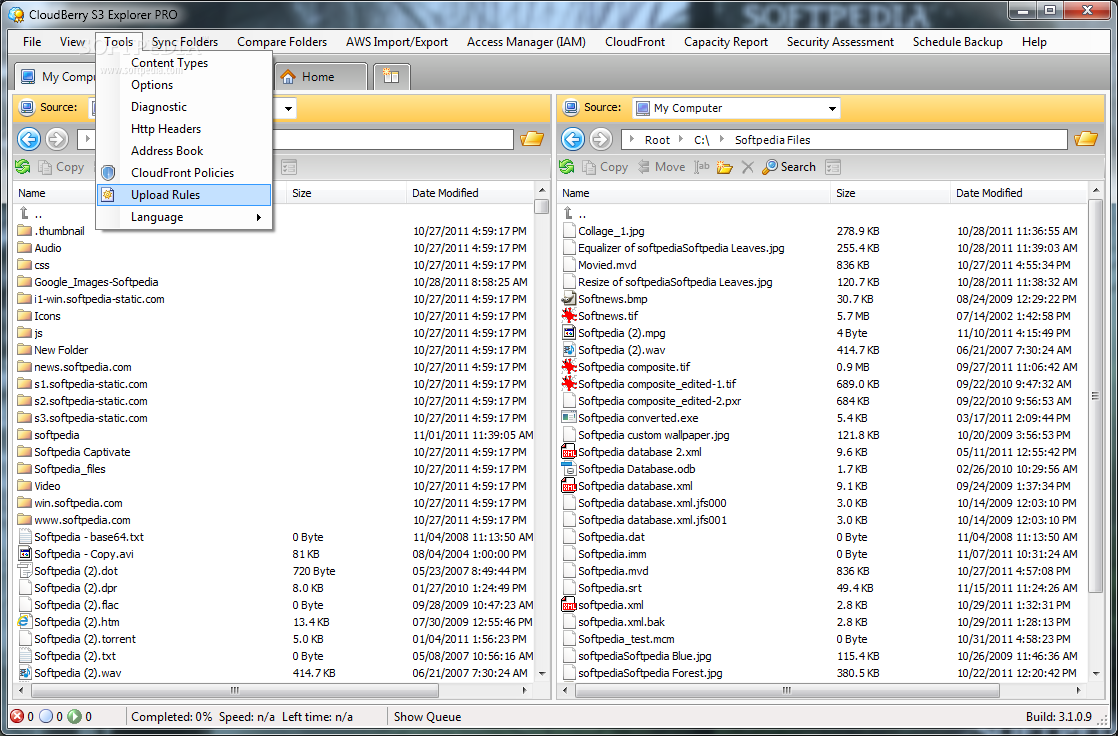
Task: Click the Softnews.tif file icon
Action: pos(569,315)
